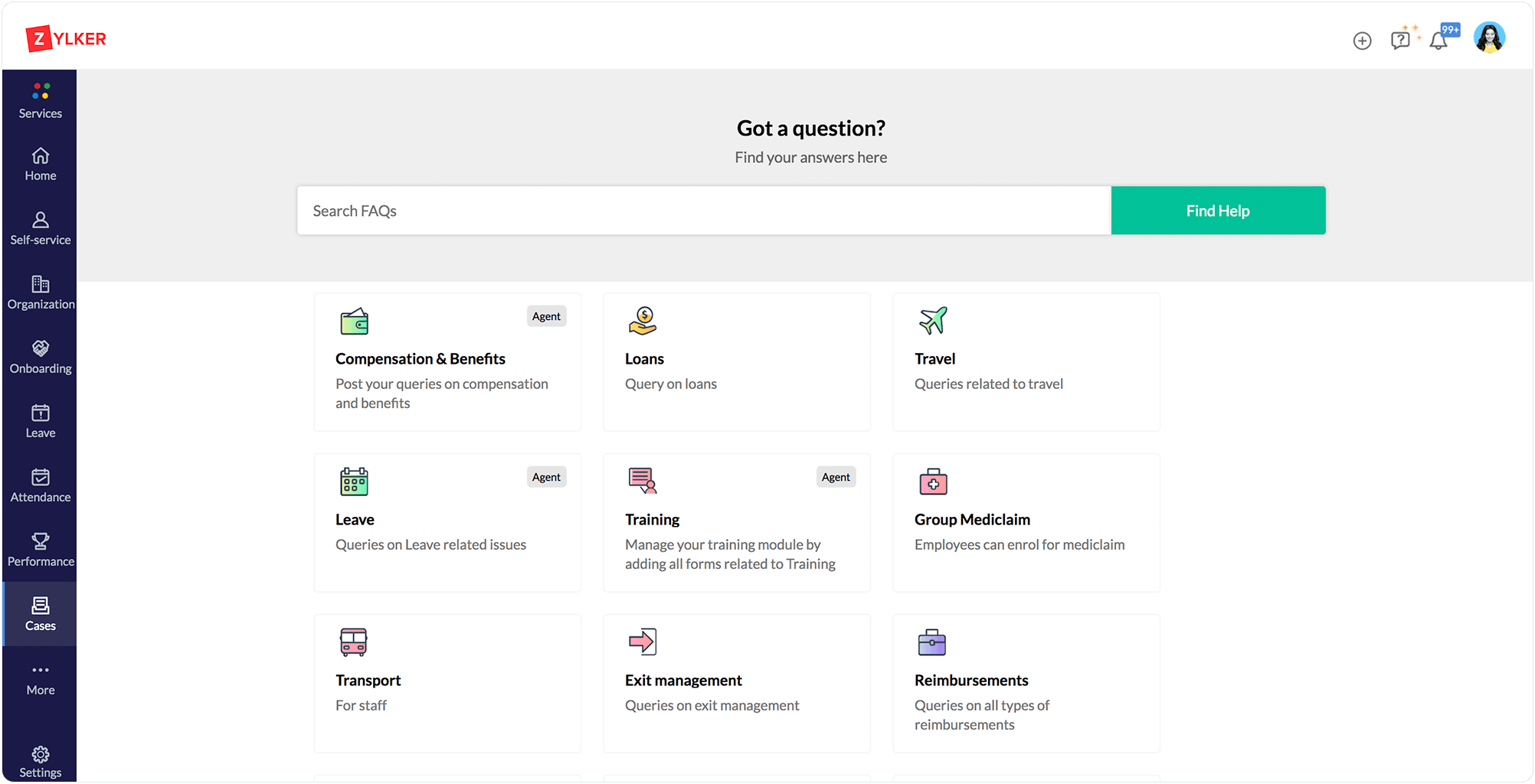Screen dimensions: 1535x784
Task: Click the add (plus circle) icon in header
Action: (1362, 41)
